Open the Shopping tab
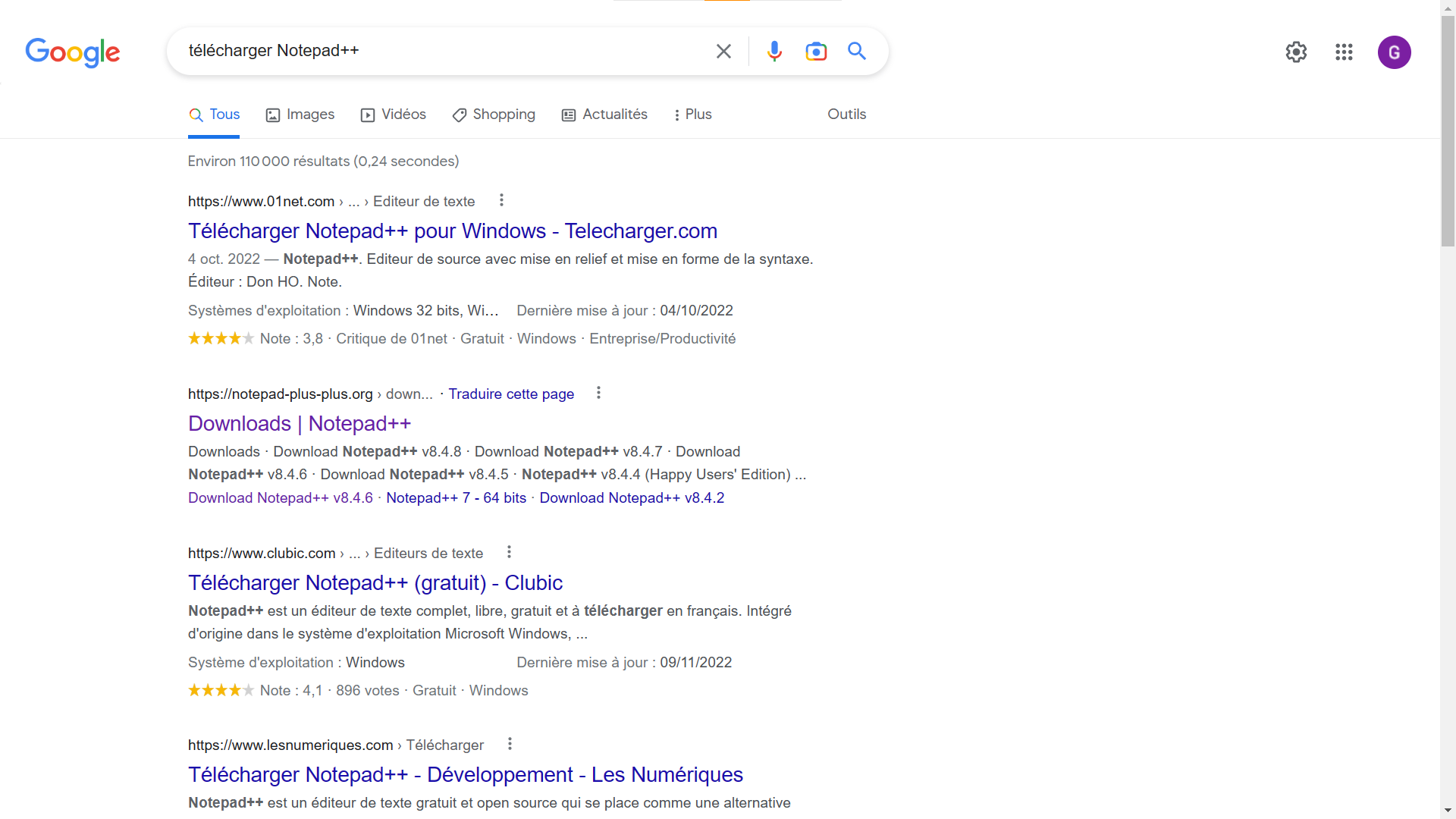Screen dimensions: 1456x819 (x=494, y=115)
